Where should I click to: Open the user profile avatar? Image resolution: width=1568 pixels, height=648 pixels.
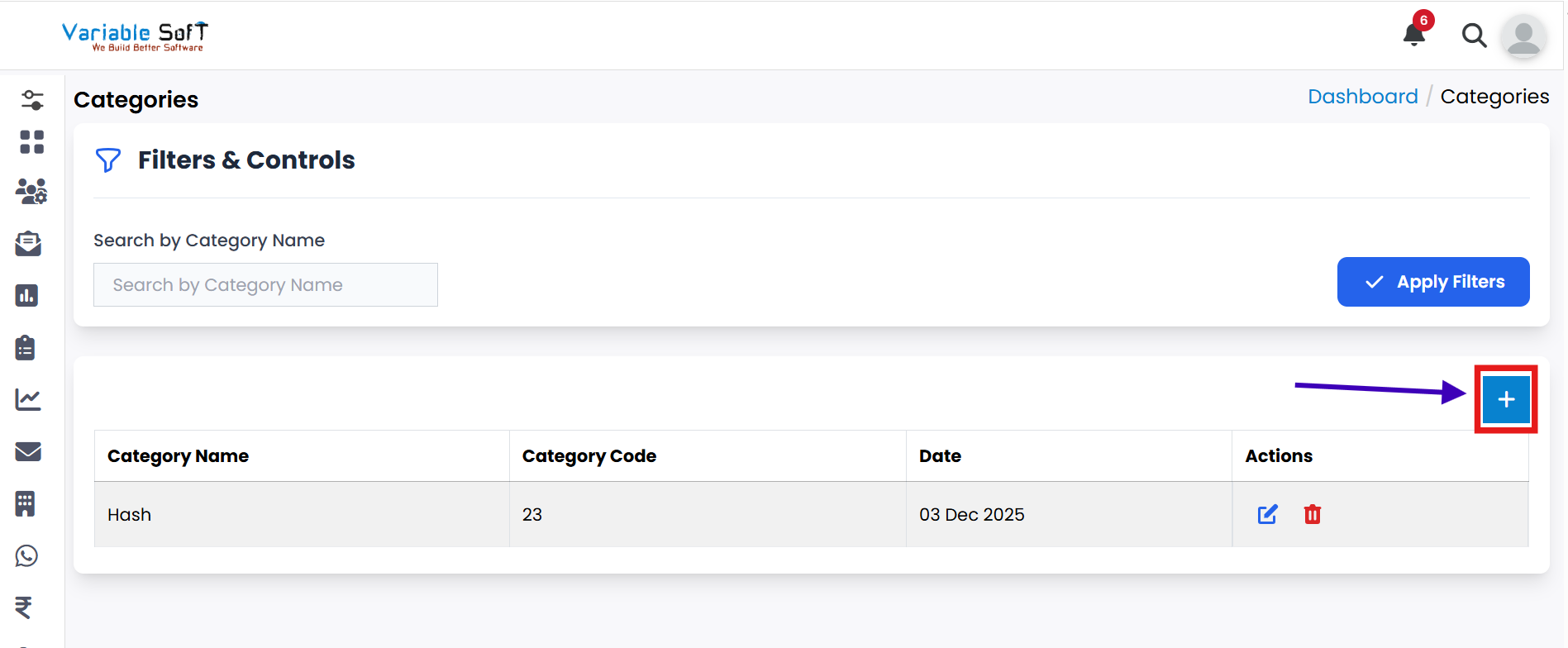[1523, 36]
